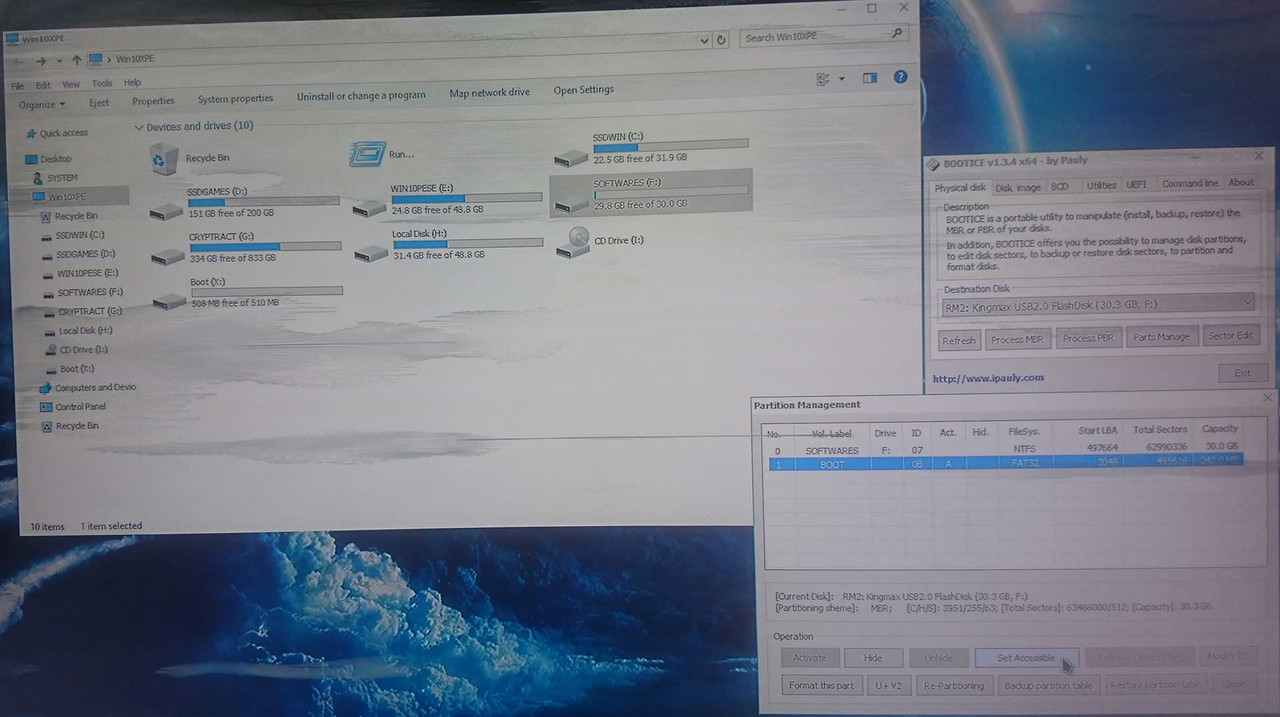Open www.ipauly.com link
The width and height of the screenshot is (1280, 717).
988,378
